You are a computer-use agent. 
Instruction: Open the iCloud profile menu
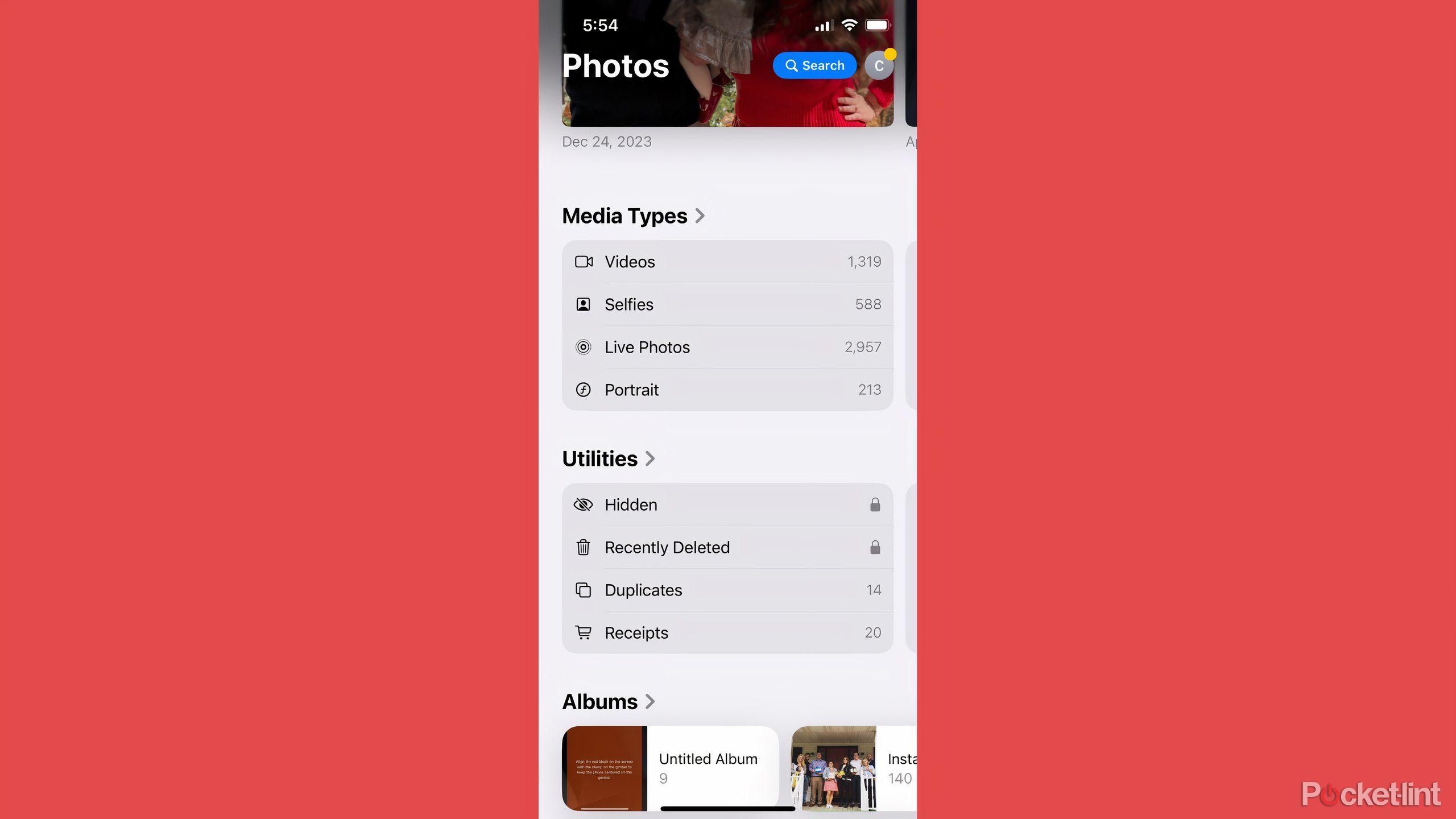(x=878, y=65)
